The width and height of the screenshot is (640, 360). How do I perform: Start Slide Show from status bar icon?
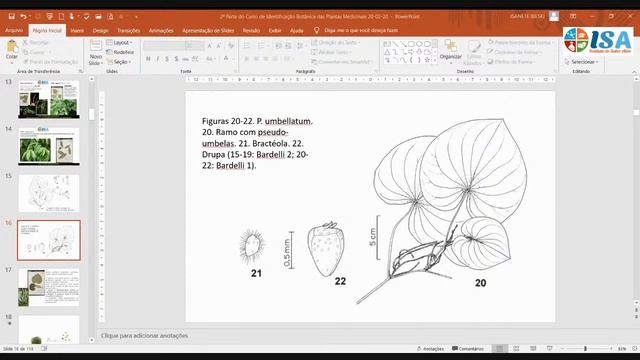549,349
